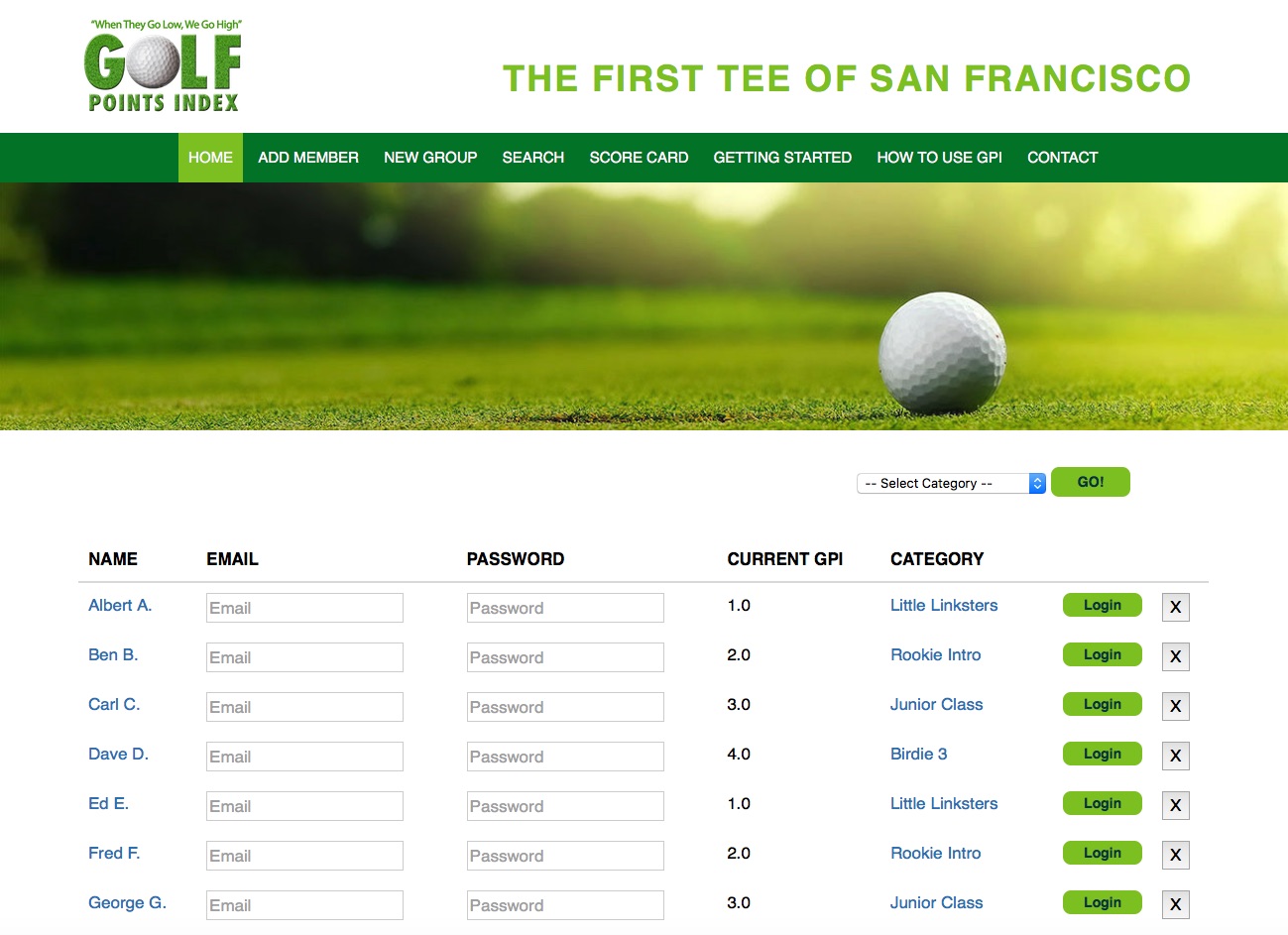Open the Ed E. name link
This screenshot has width=1288, height=935.
(108, 803)
